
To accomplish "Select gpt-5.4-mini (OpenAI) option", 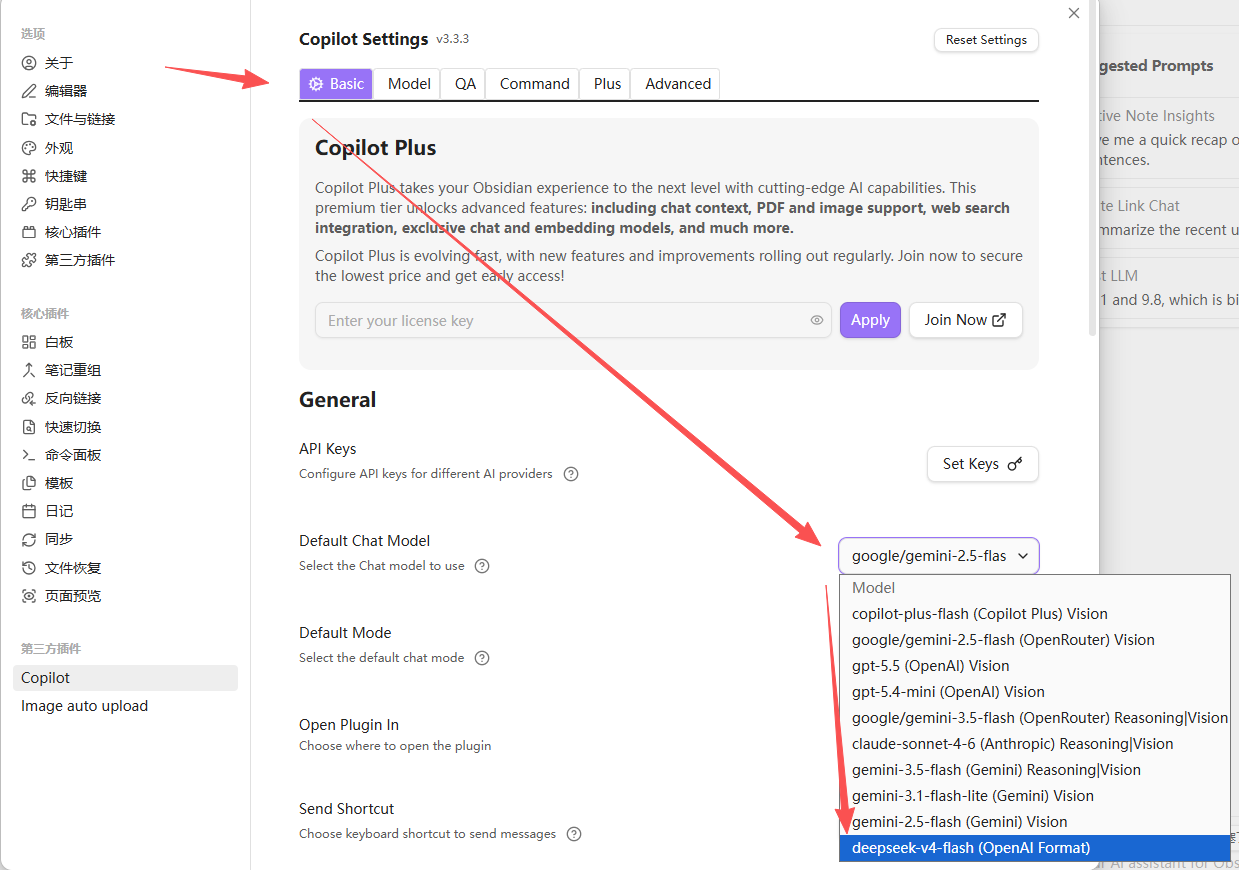I will pyautogui.click(x=1035, y=692).
